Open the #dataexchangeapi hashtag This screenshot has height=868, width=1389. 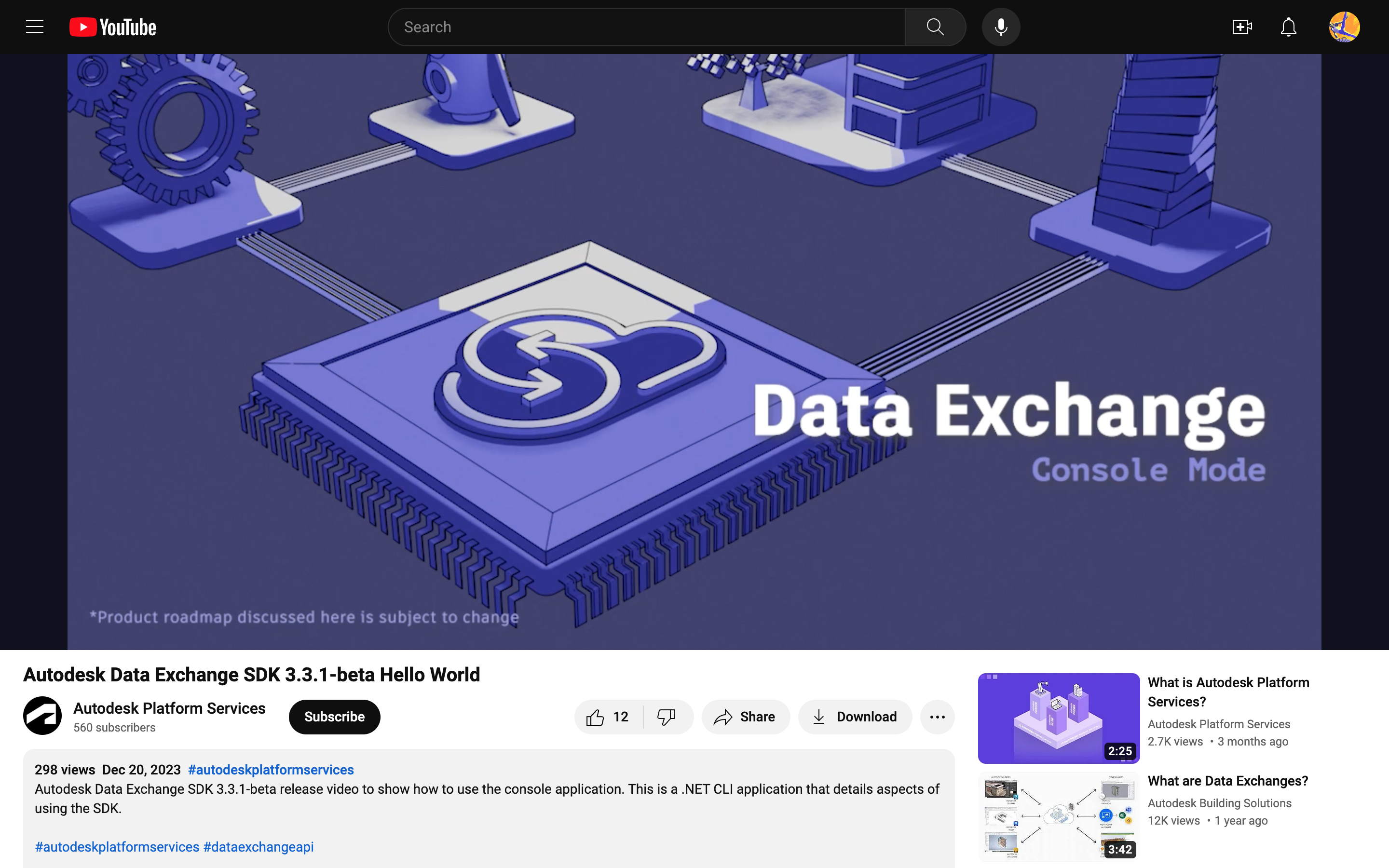click(x=259, y=847)
